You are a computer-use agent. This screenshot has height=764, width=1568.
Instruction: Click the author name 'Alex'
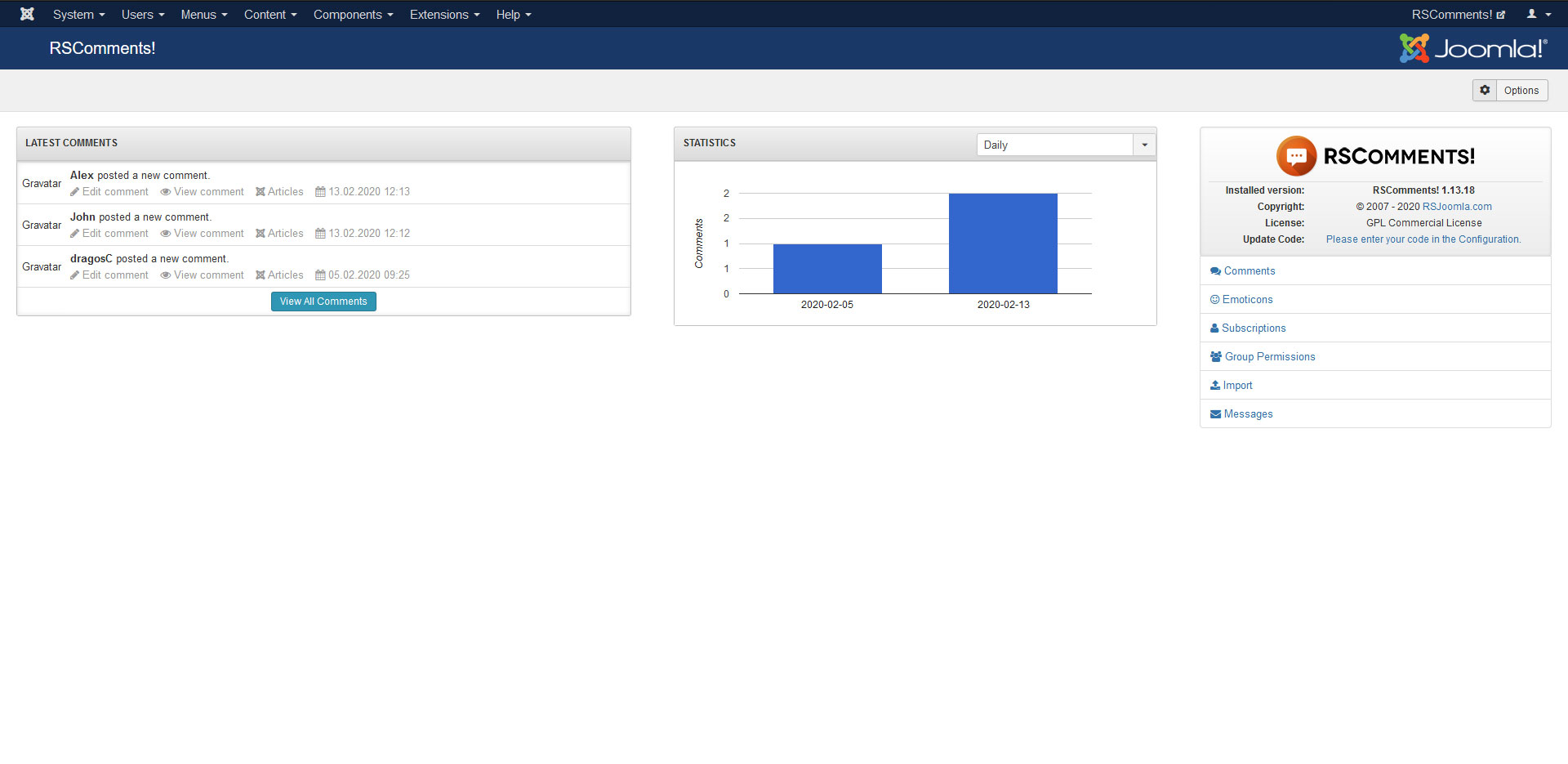tap(82, 176)
